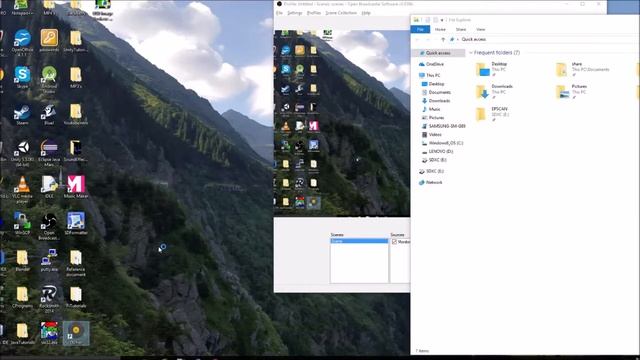The image size is (640, 360).
Task: Open the Settings menu in OBS
Action: [x=295, y=13]
